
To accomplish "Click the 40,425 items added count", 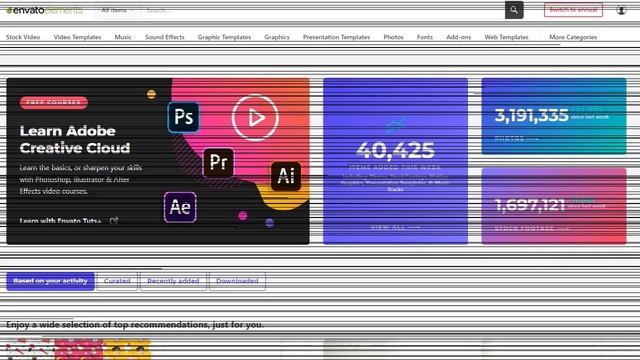I will [396, 151].
